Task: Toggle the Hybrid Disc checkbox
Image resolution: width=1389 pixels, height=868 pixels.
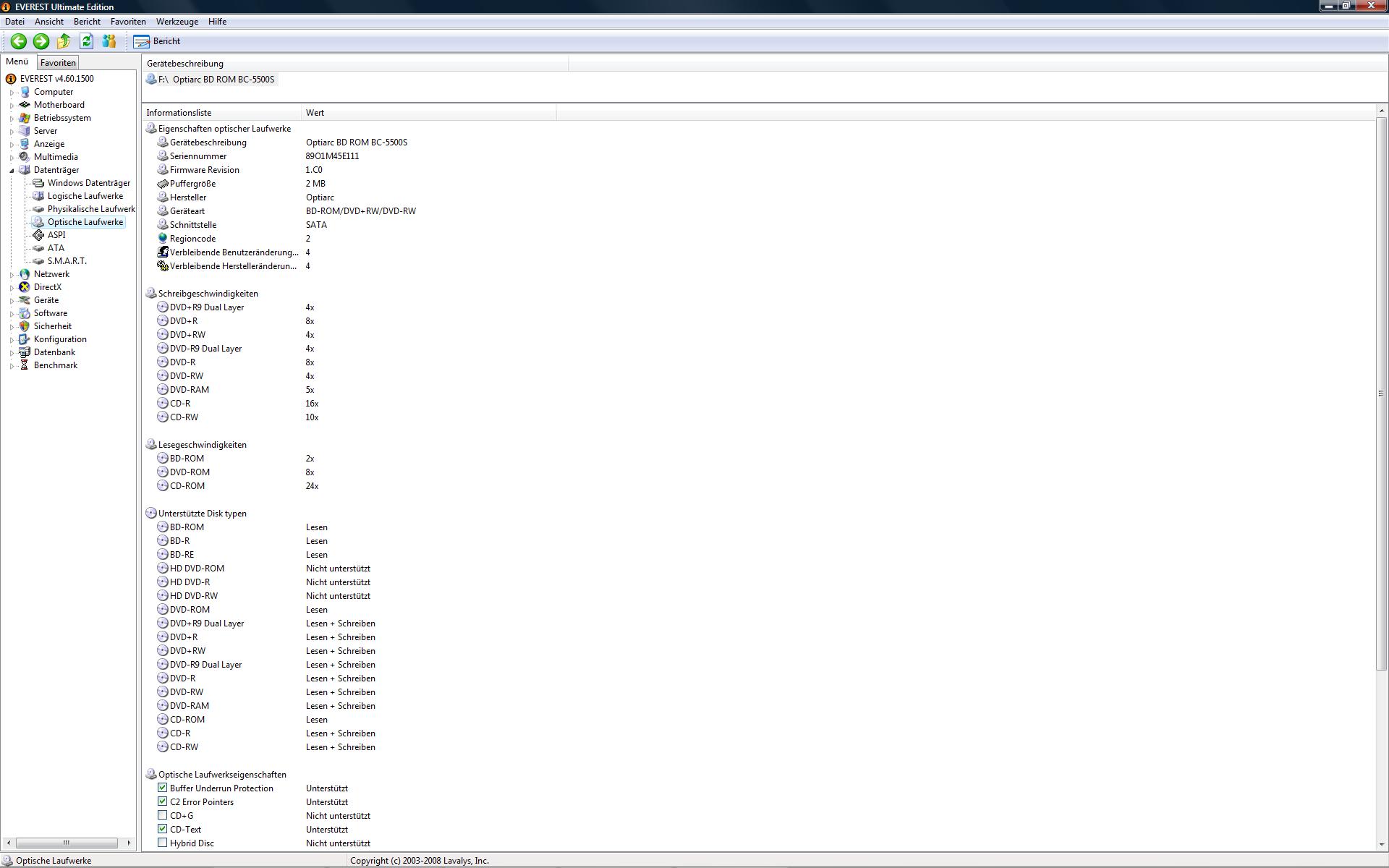Action: 163,843
